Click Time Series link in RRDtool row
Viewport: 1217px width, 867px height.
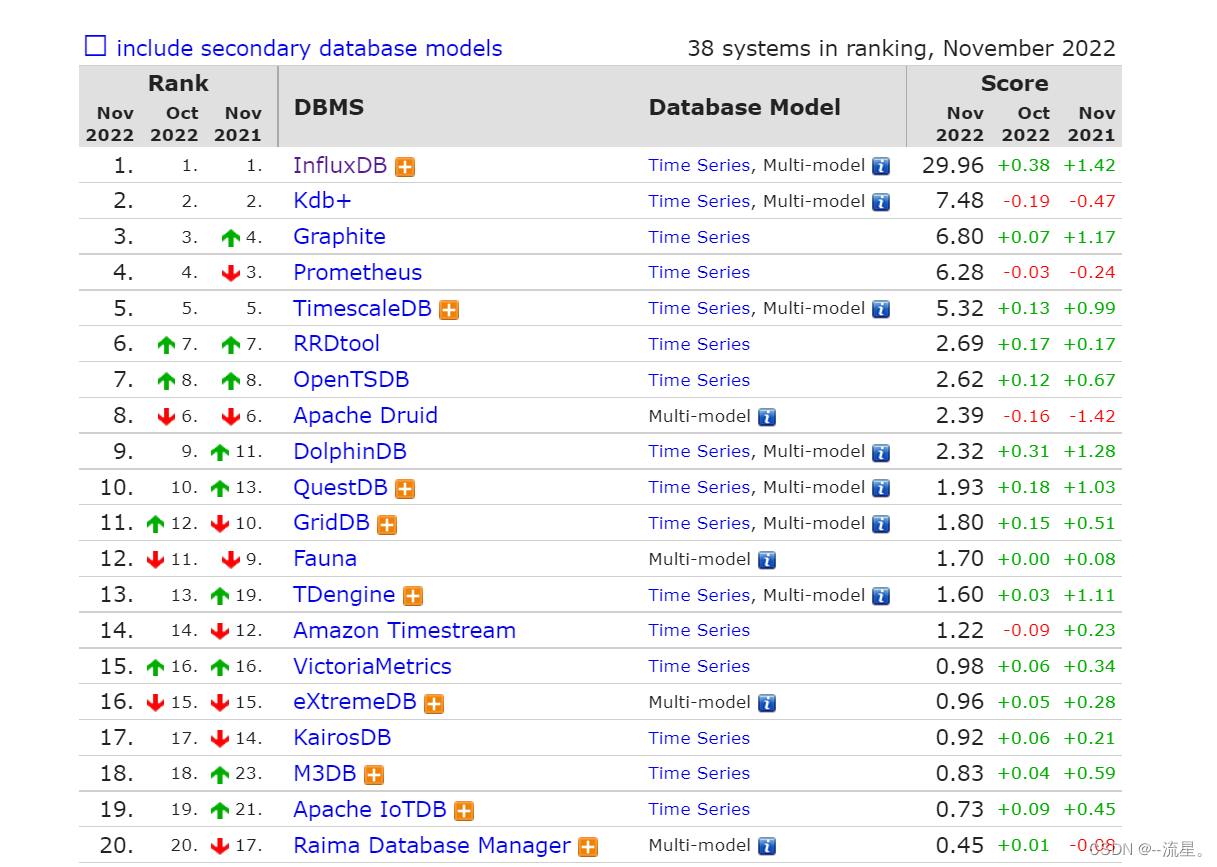(699, 344)
